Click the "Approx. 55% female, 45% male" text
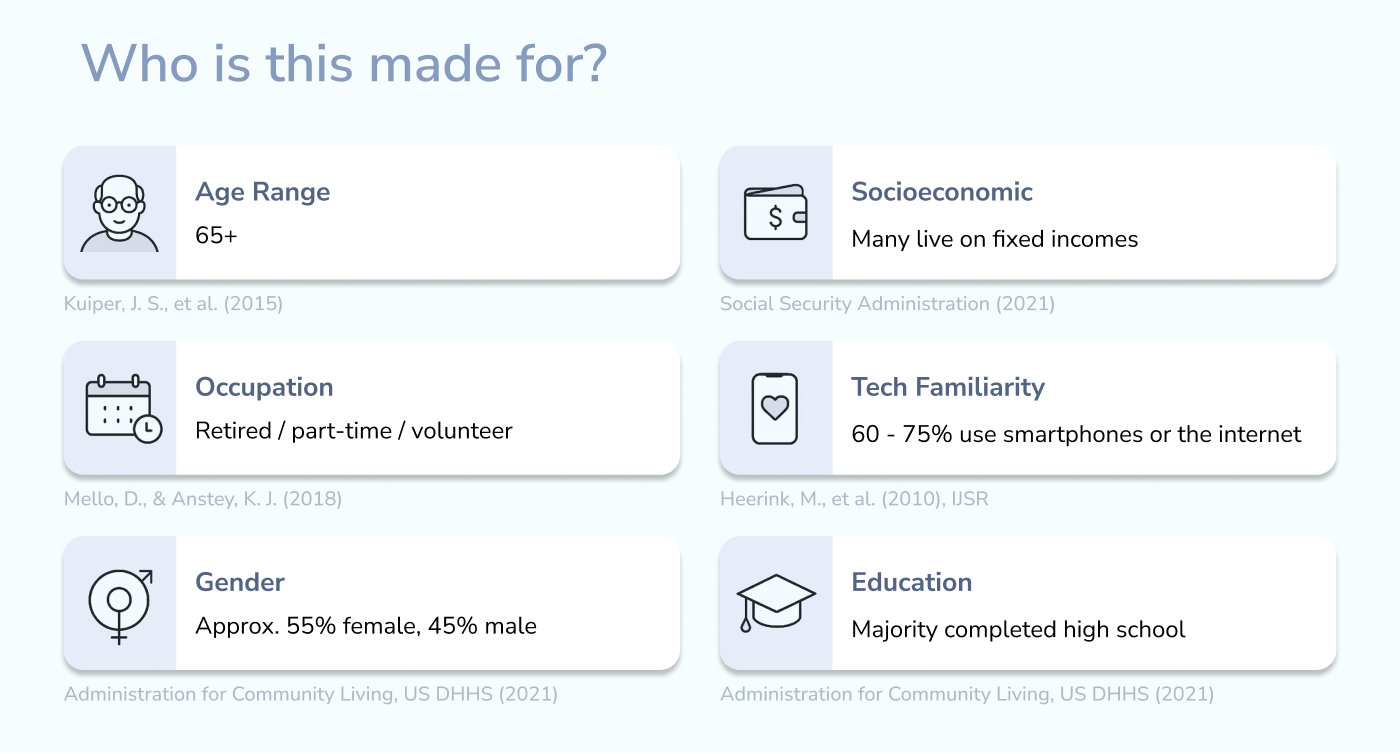1400x754 pixels. 366,627
